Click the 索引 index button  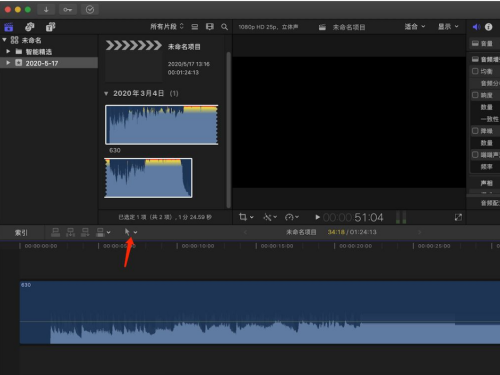coord(21,232)
